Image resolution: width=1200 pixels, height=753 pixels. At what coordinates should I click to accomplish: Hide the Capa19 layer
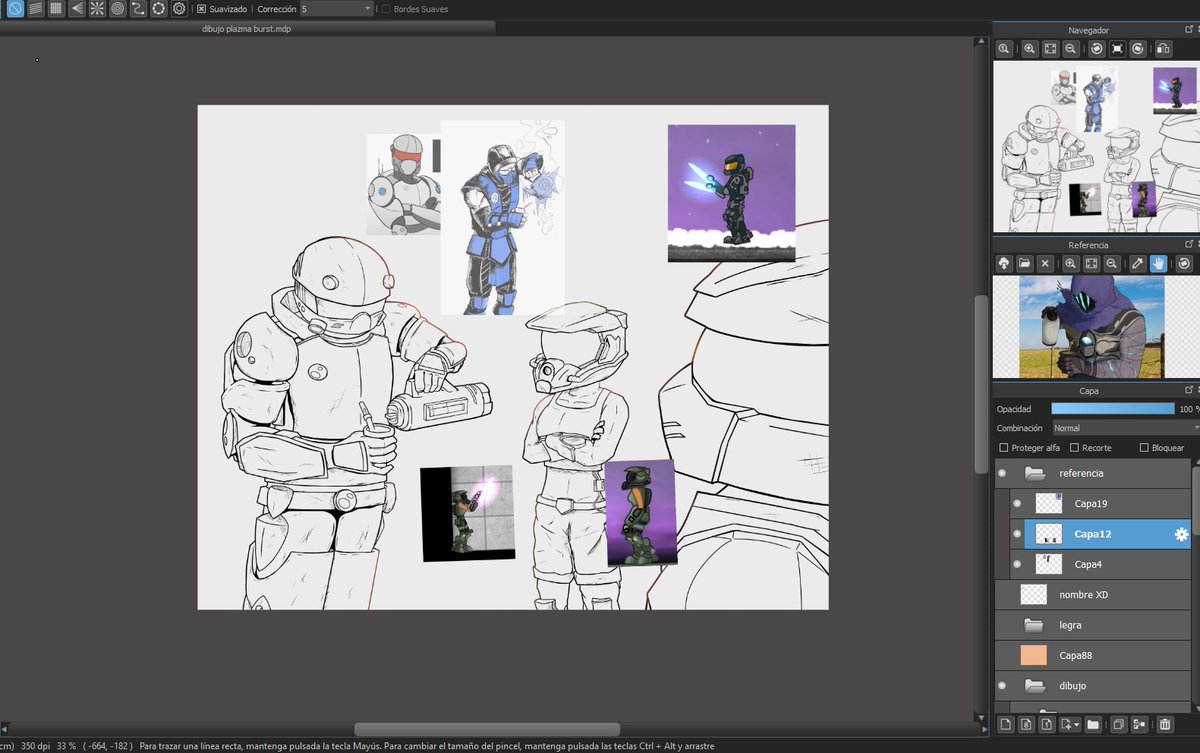coord(1017,503)
